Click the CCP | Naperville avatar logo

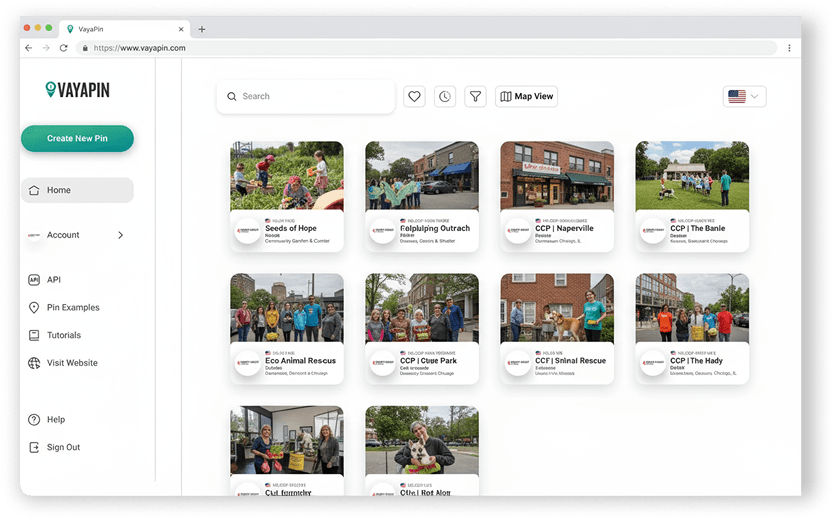tap(518, 231)
